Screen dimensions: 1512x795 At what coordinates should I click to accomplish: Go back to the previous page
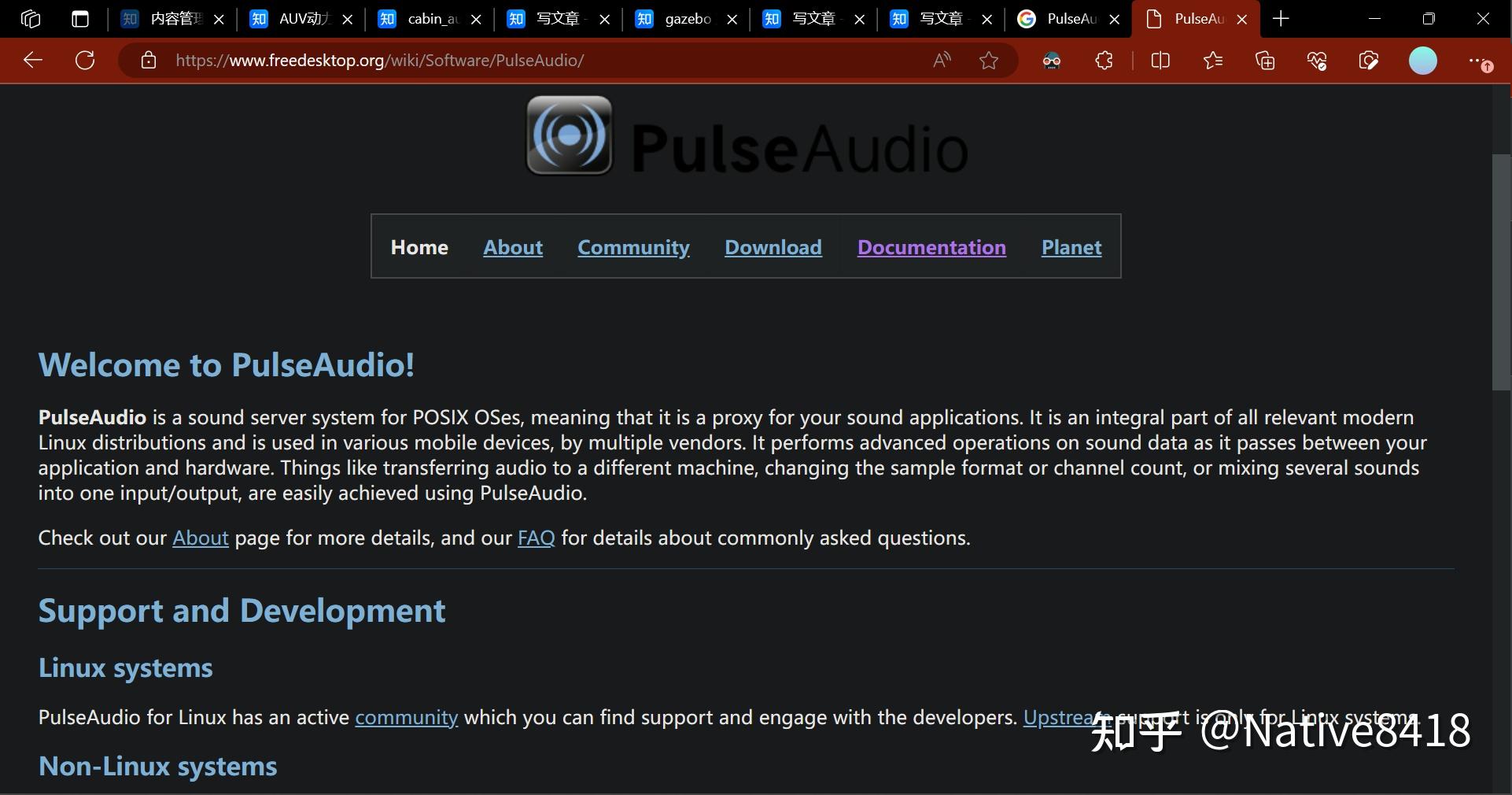[31, 60]
